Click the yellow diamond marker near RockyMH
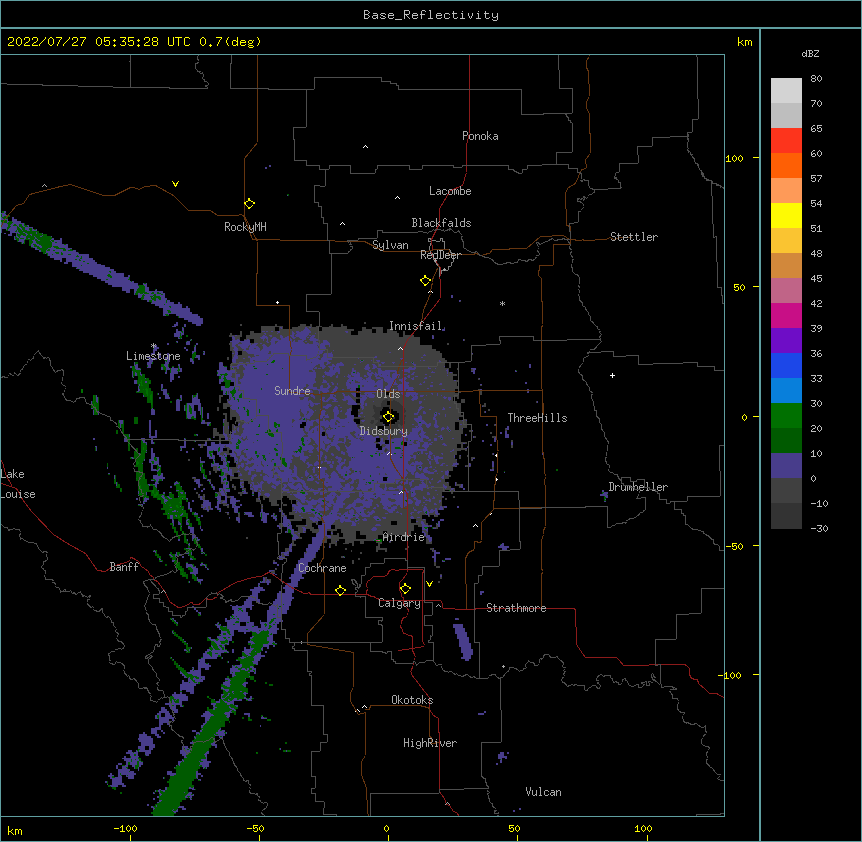This screenshot has height=842, width=862. 250,204
